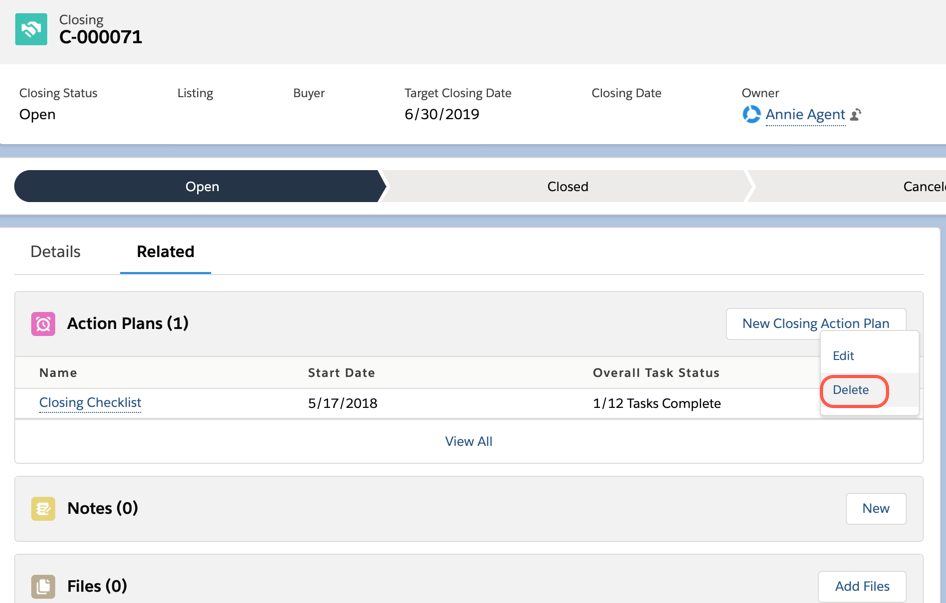The image size is (946, 603).
Task: Select the Open stage on the path
Action: click(x=202, y=186)
